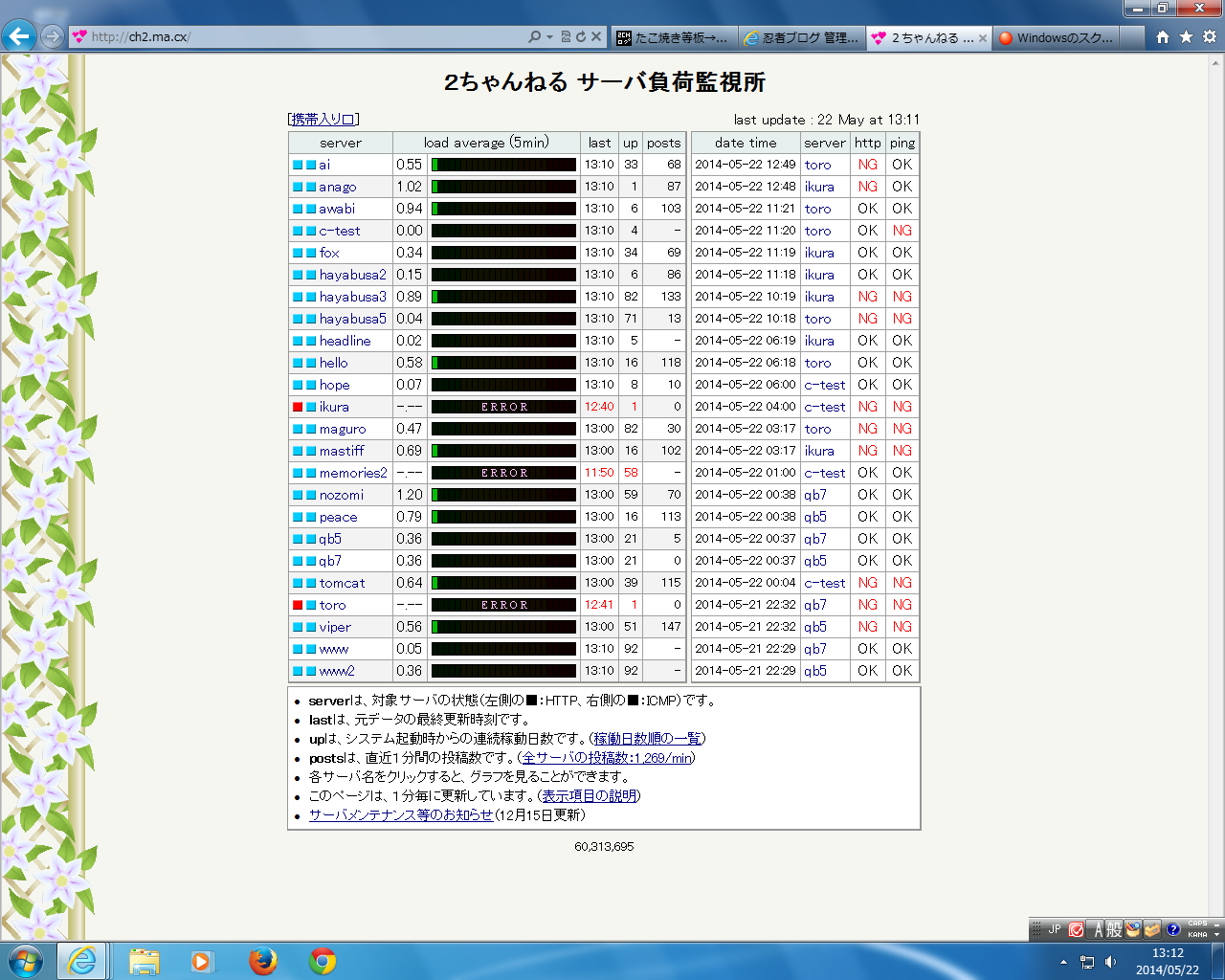Viewport: 1225px width, 980px height.
Task: Switch to the 忍者ブログ 管理 tab
Action: pyautogui.click(x=802, y=37)
